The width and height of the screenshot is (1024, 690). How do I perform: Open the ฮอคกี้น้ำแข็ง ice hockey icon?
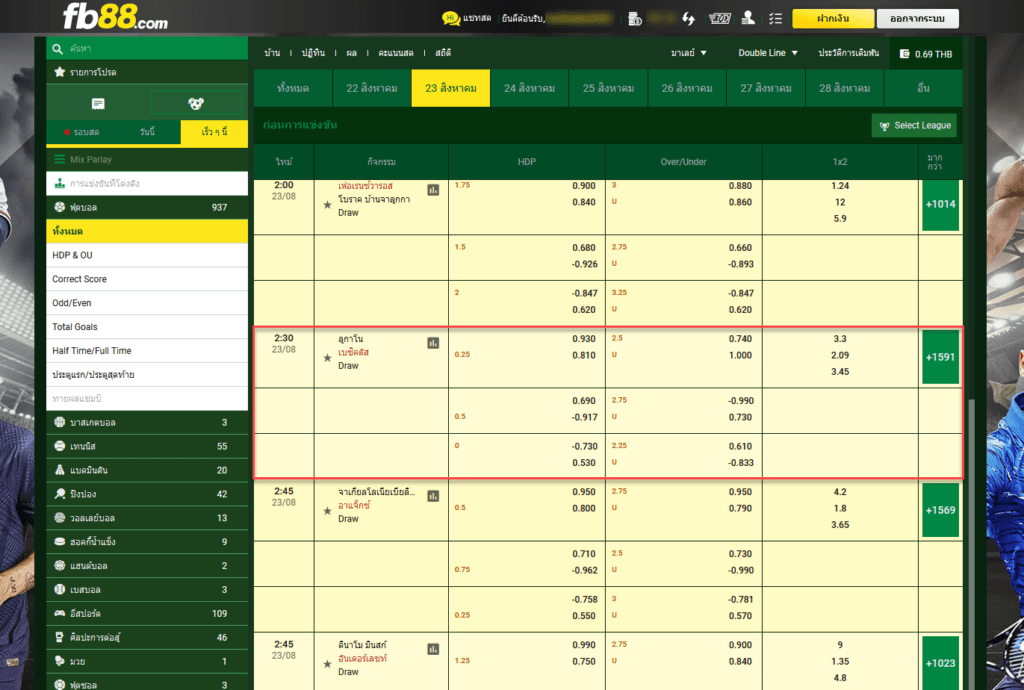click(x=59, y=541)
